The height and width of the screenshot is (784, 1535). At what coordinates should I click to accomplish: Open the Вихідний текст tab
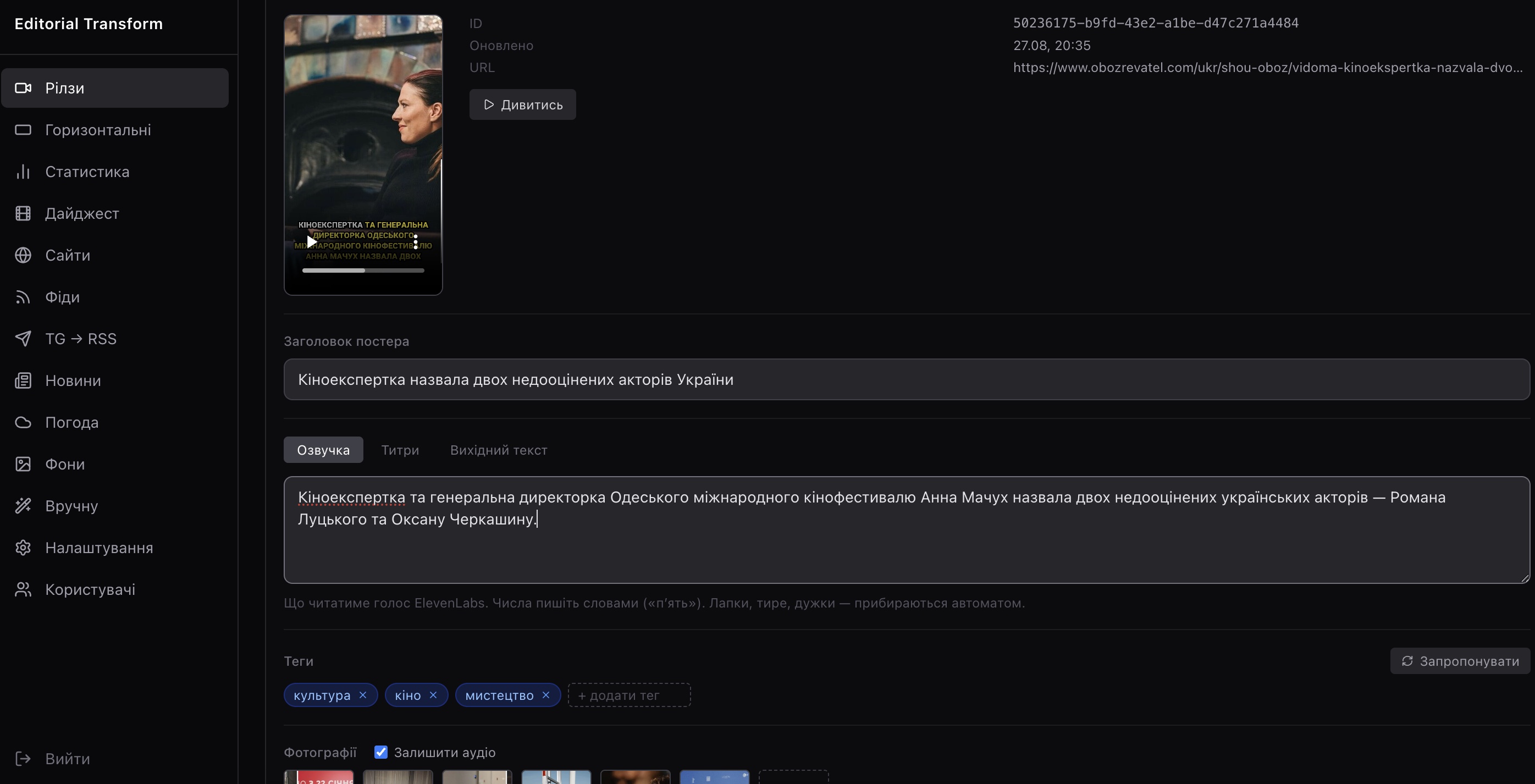[x=499, y=450]
